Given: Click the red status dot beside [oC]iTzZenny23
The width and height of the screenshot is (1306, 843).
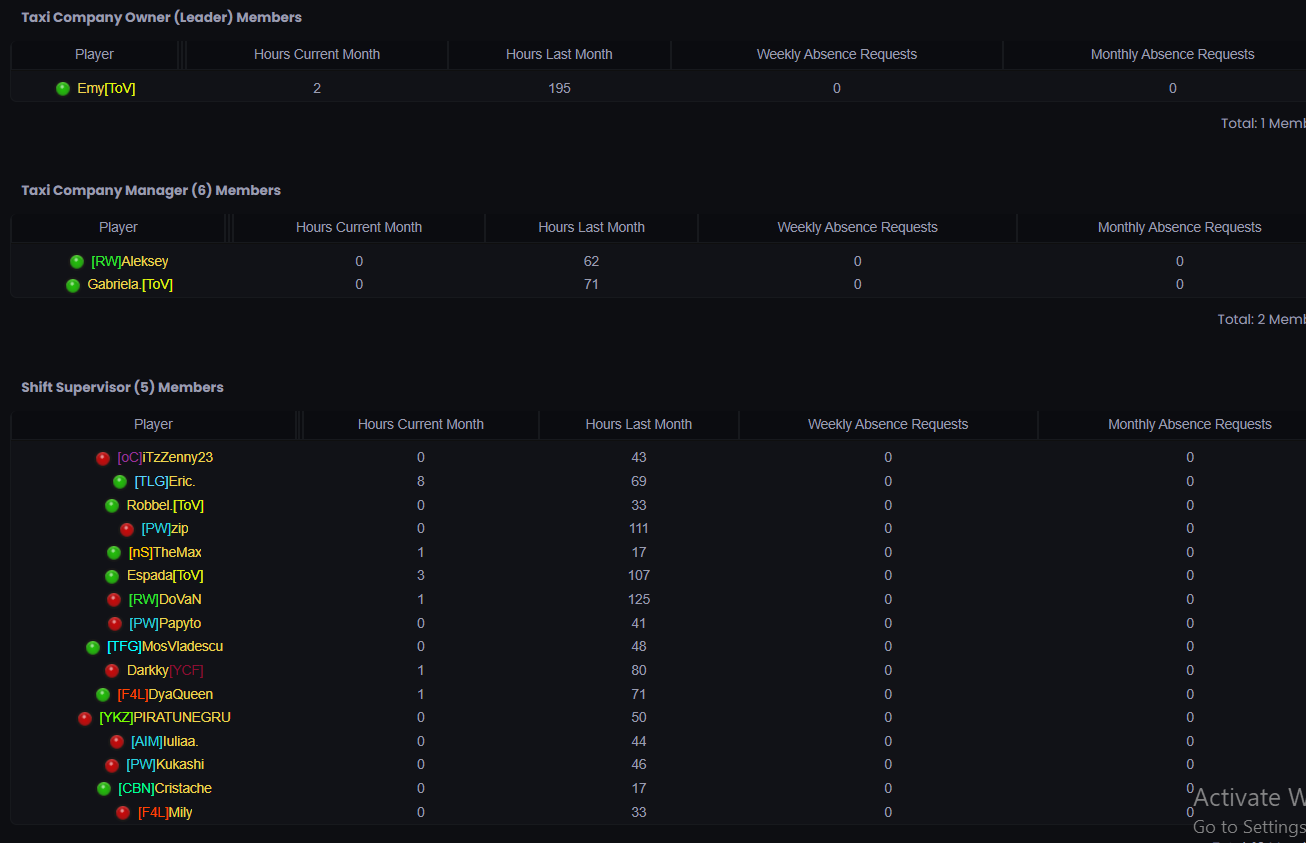Looking at the screenshot, I should point(103,458).
